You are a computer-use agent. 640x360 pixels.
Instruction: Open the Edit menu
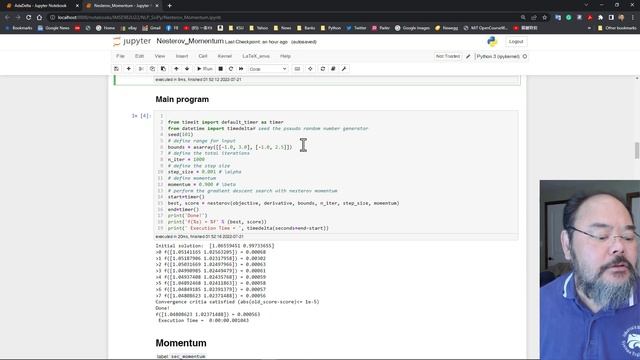140,56
